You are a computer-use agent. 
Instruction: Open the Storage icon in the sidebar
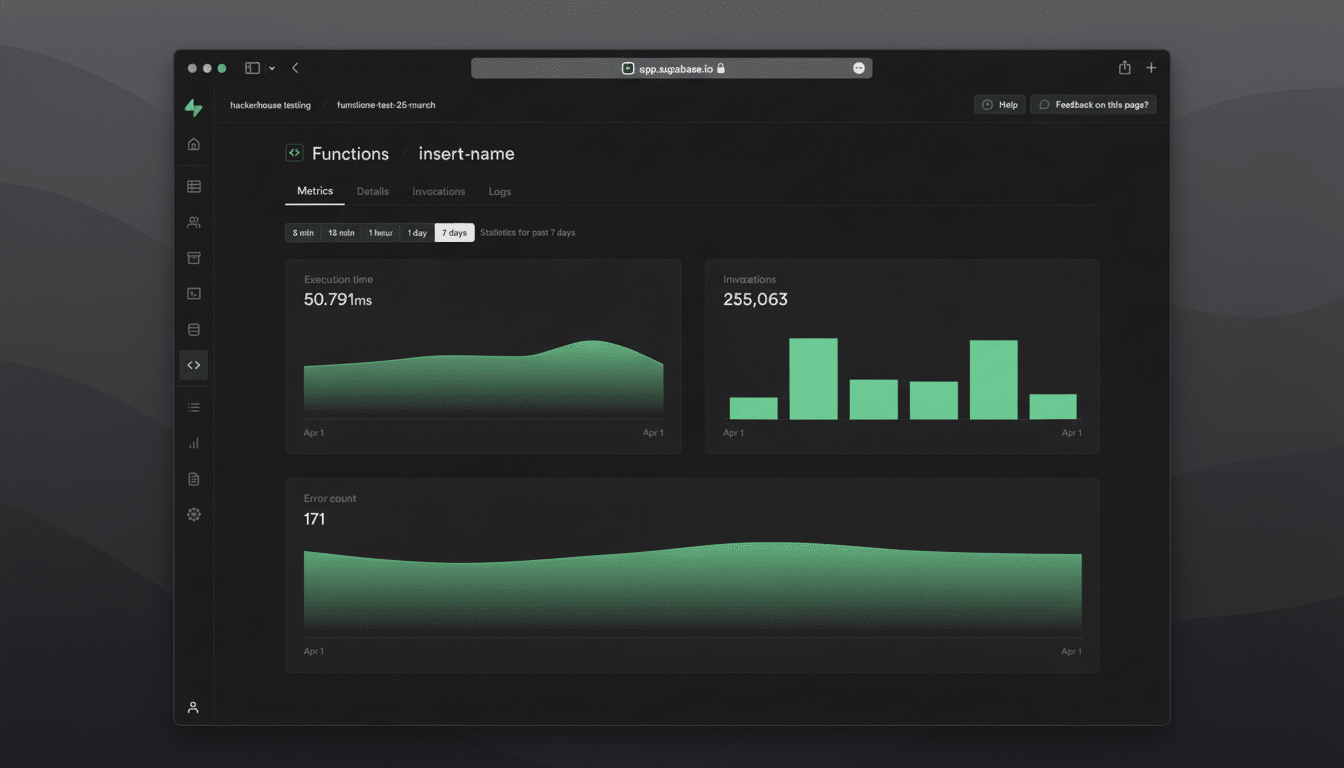tap(193, 257)
